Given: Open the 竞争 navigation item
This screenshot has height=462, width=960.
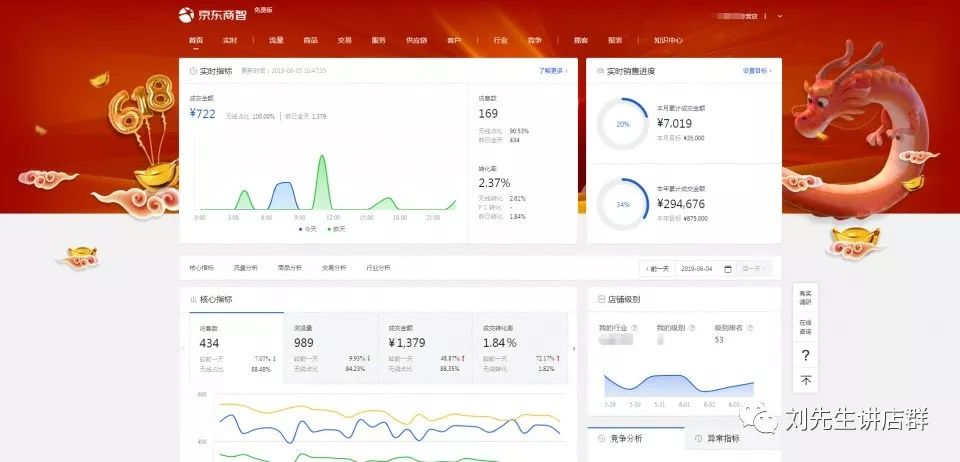Looking at the screenshot, I should pos(534,40).
